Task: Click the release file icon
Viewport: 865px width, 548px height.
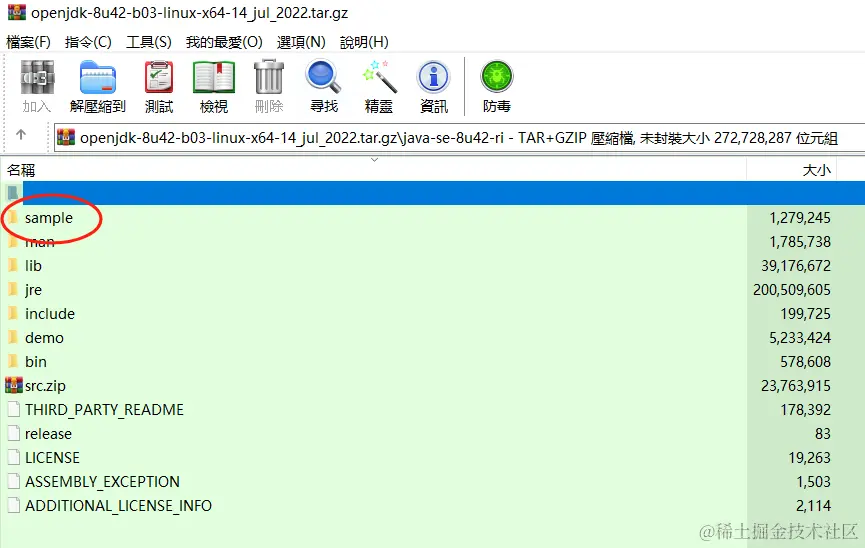Action: (14, 433)
